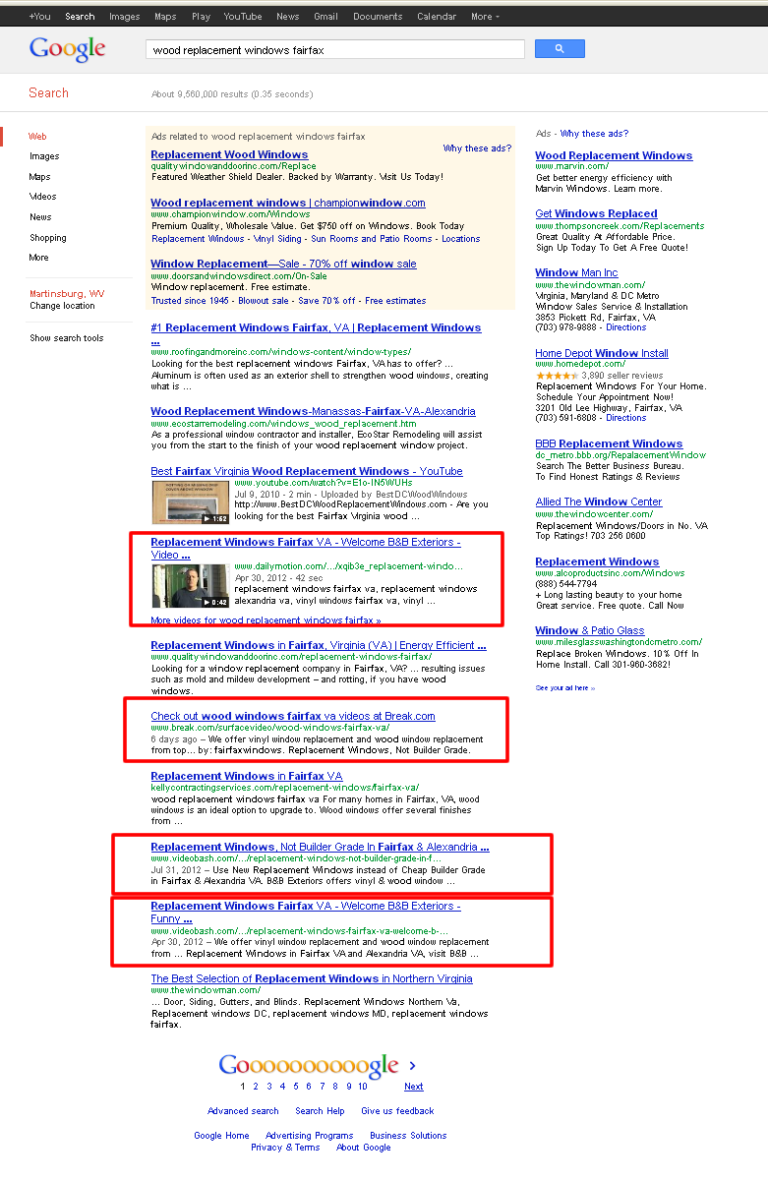Open Gmail from the top navigation bar

pos(326,17)
